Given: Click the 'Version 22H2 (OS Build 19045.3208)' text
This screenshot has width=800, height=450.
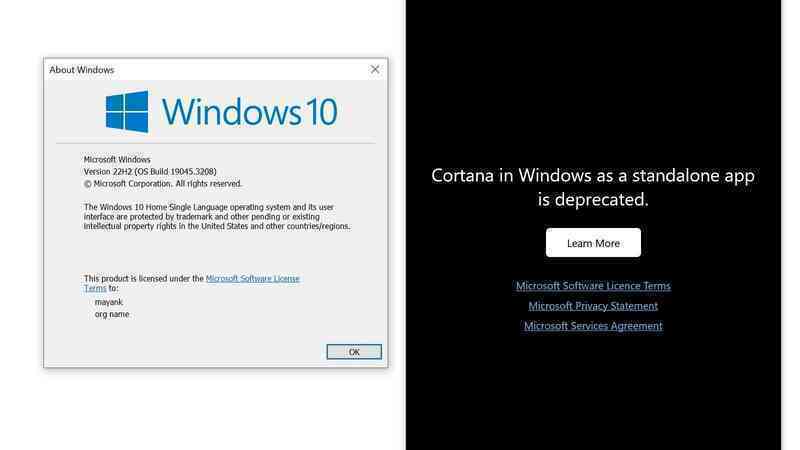Looking at the screenshot, I should [x=150, y=171].
